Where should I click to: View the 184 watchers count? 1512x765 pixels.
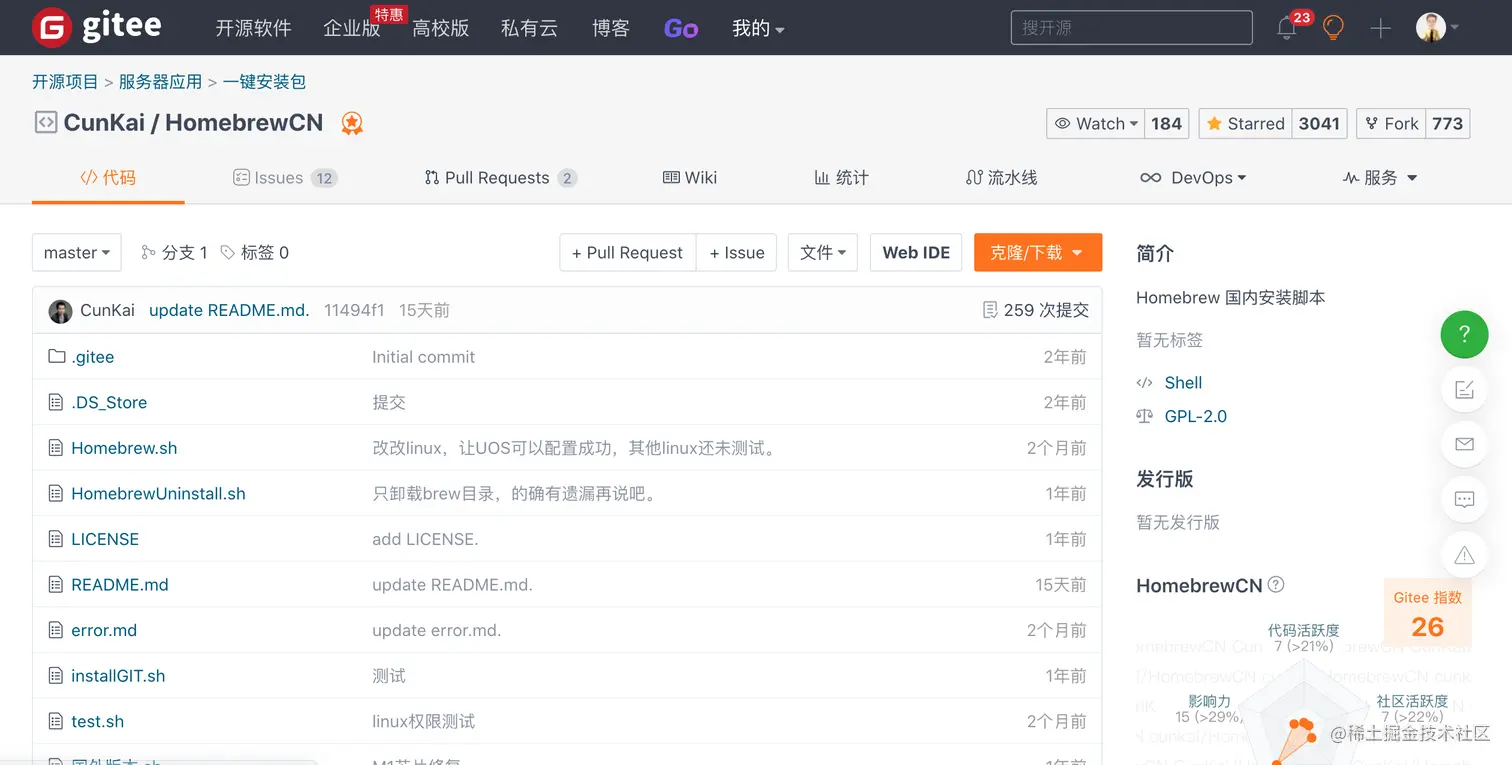click(1166, 123)
